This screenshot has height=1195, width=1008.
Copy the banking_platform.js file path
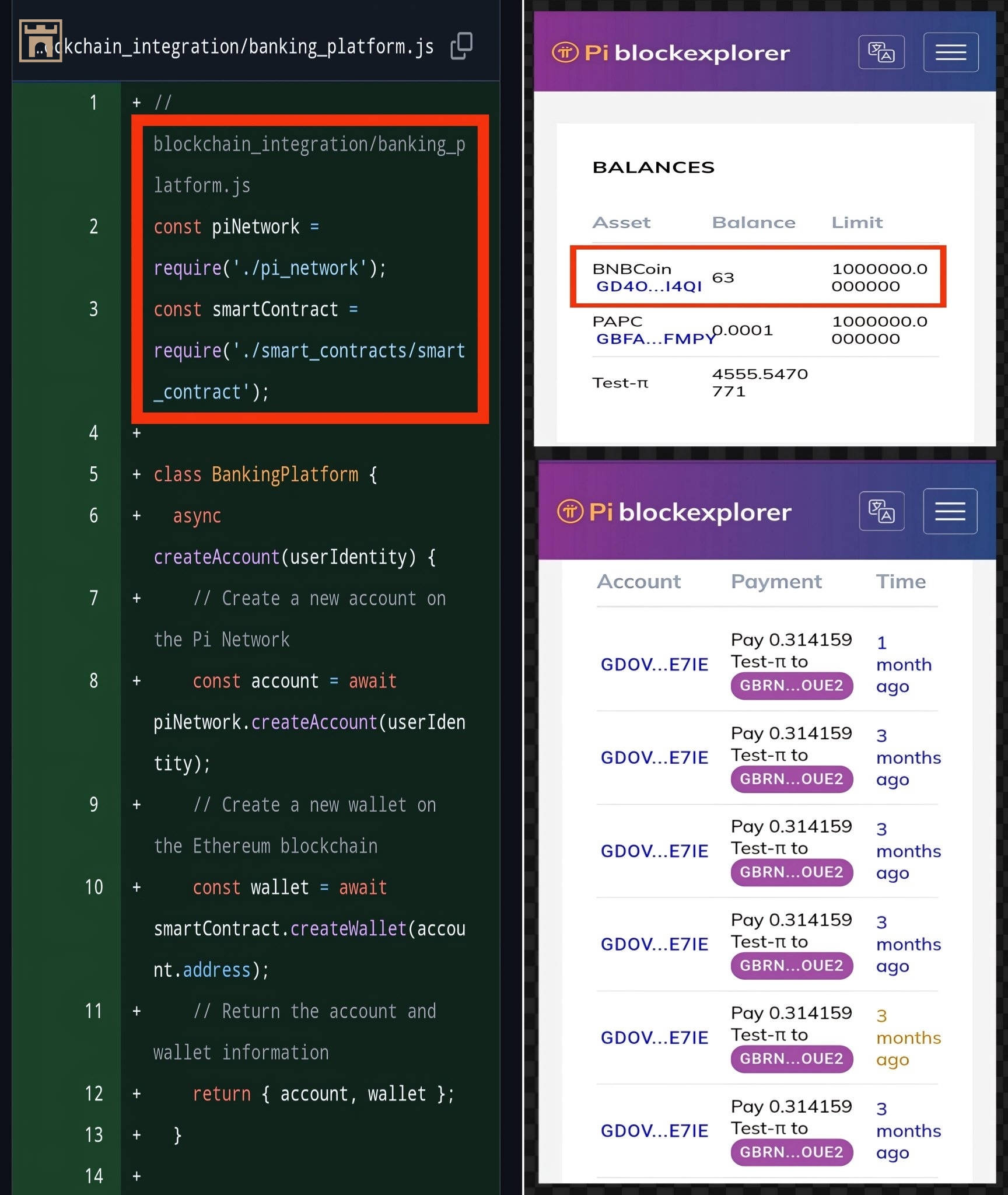(x=461, y=46)
